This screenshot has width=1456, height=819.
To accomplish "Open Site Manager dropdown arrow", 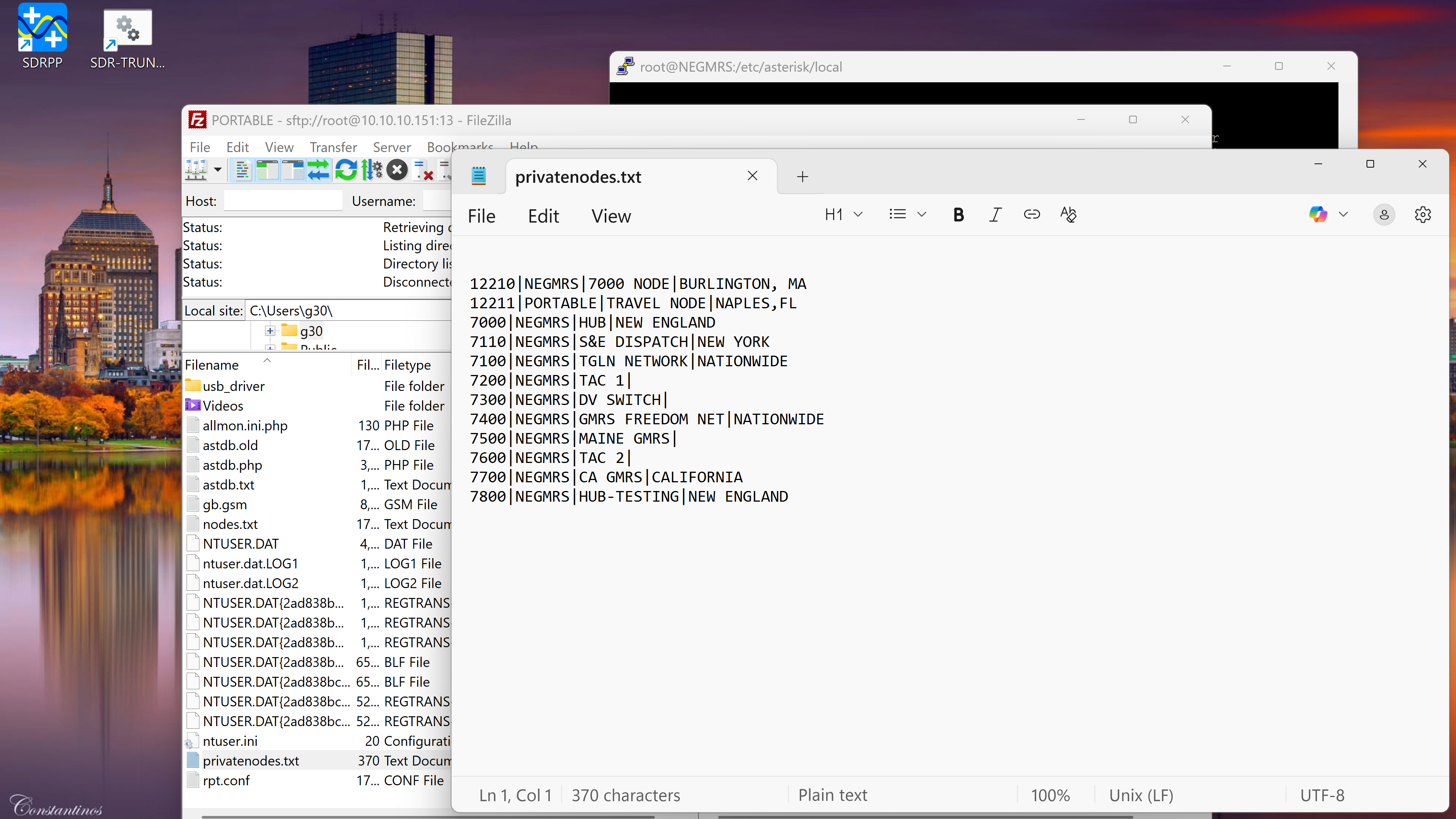I will click(218, 169).
